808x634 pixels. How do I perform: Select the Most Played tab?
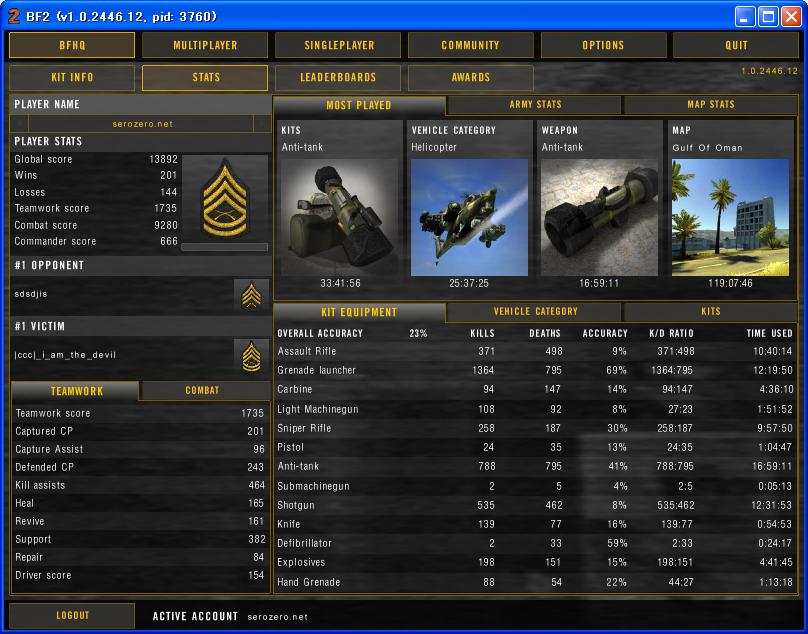[359, 105]
